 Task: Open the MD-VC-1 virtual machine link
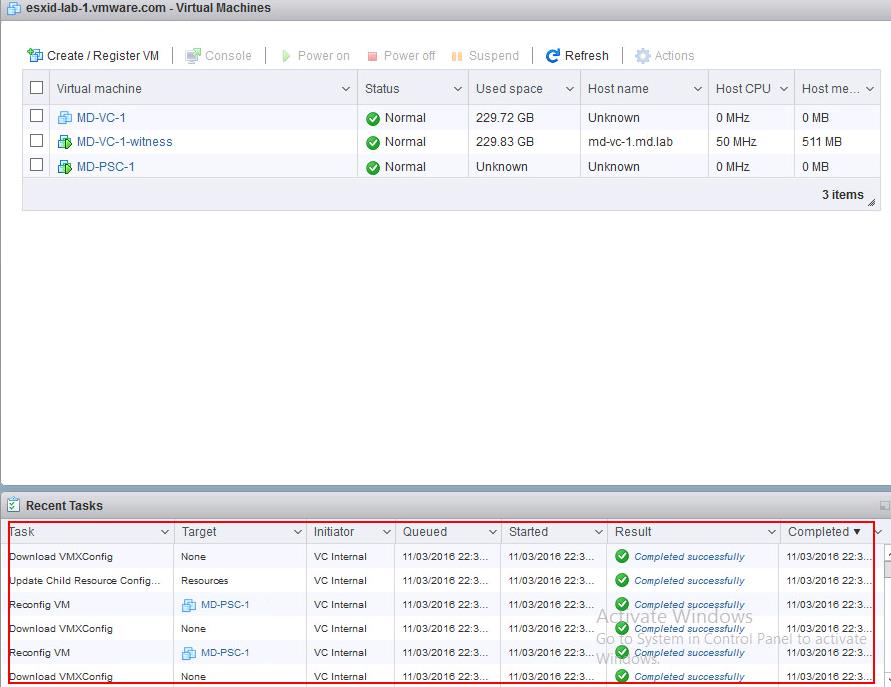[101, 118]
